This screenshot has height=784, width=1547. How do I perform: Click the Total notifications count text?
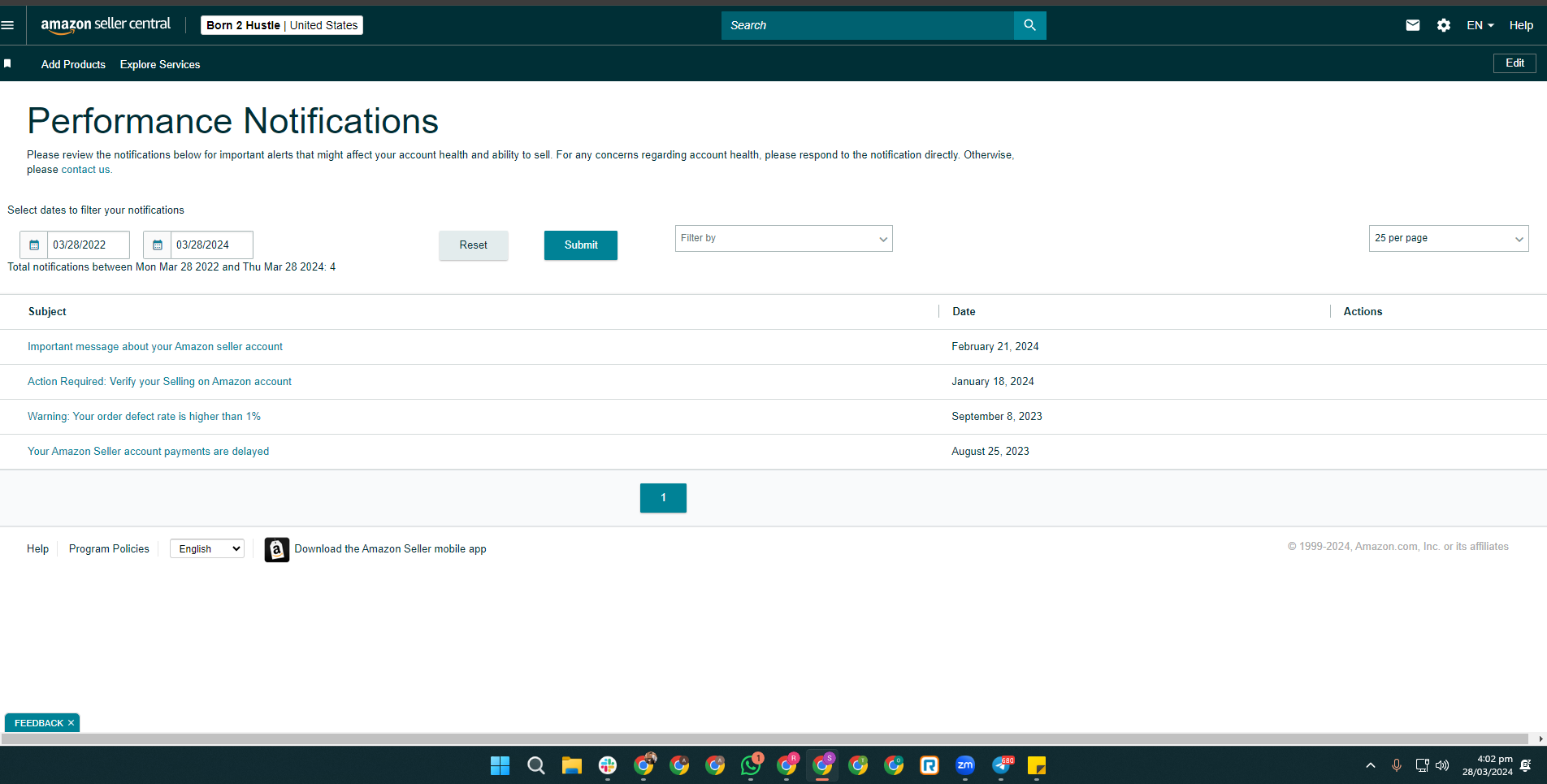(x=171, y=267)
